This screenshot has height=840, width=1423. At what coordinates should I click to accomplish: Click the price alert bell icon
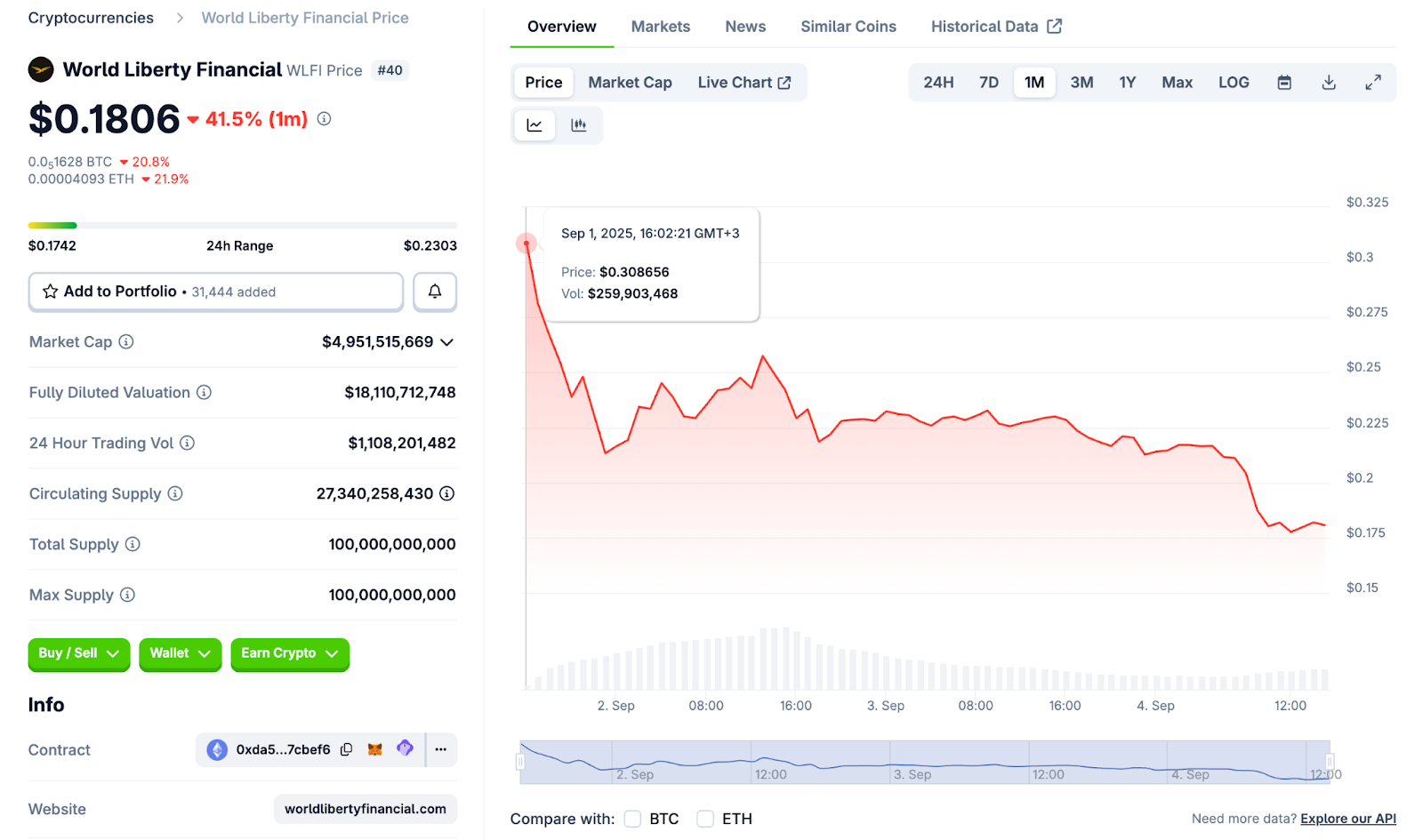(x=435, y=292)
